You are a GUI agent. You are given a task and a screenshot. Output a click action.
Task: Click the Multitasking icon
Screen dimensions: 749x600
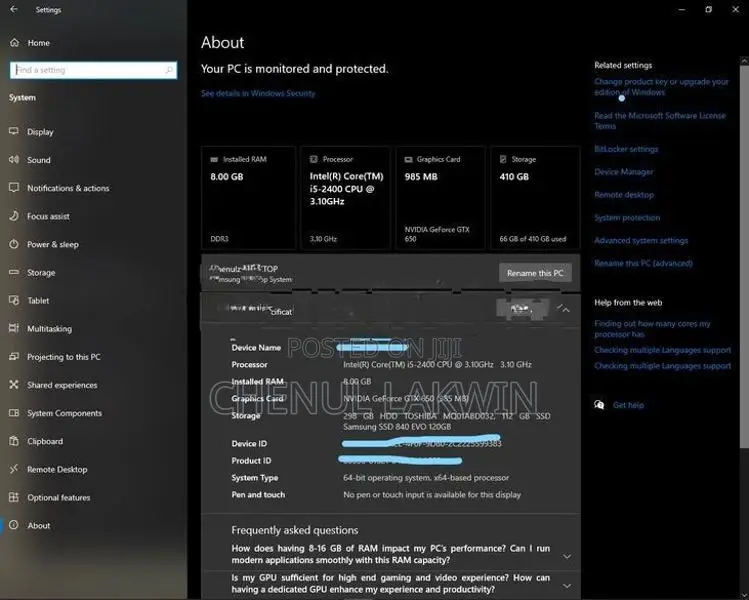(x=14, y=328)
